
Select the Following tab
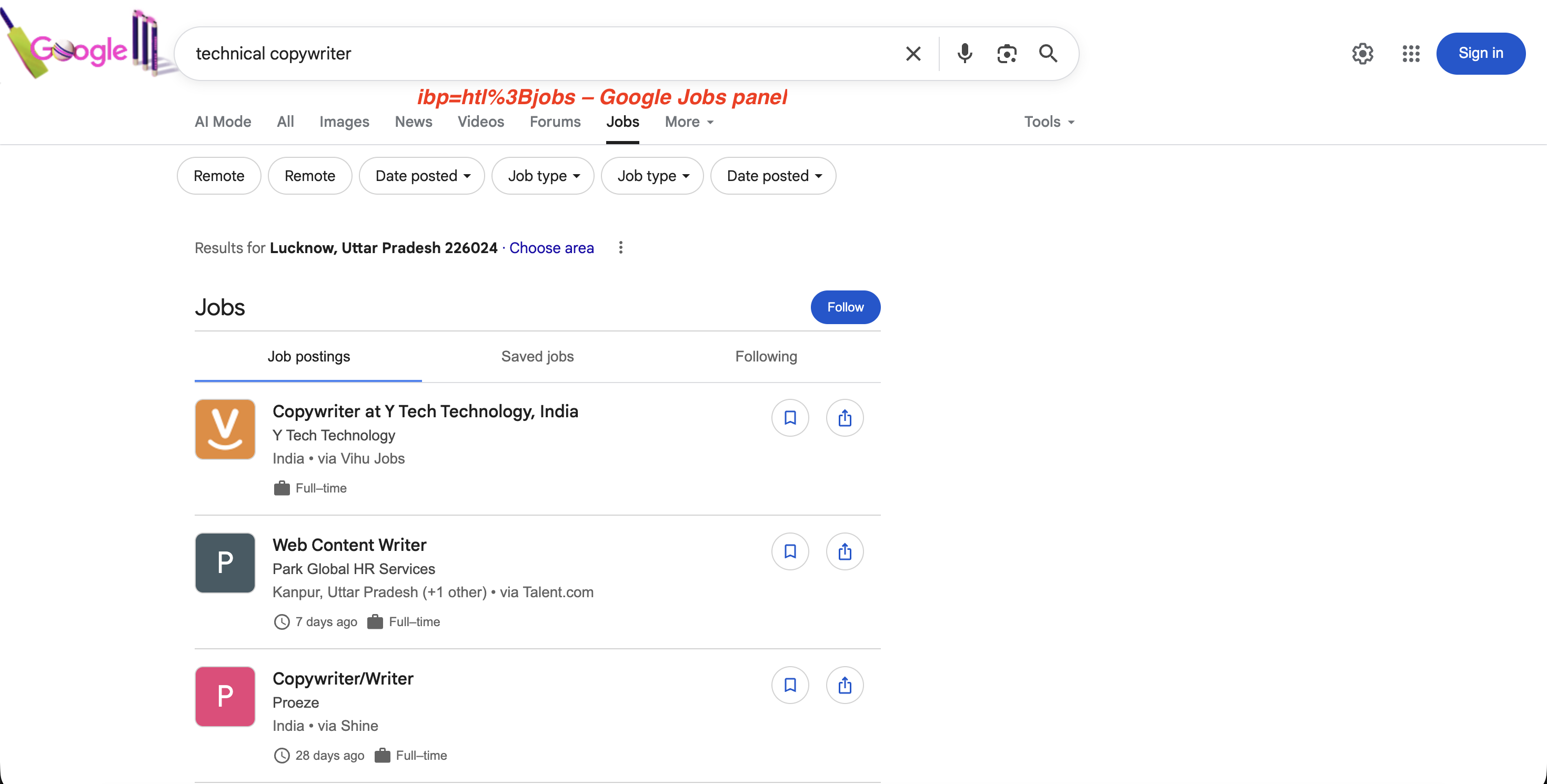pyautogui.click(x=766, y=356)
